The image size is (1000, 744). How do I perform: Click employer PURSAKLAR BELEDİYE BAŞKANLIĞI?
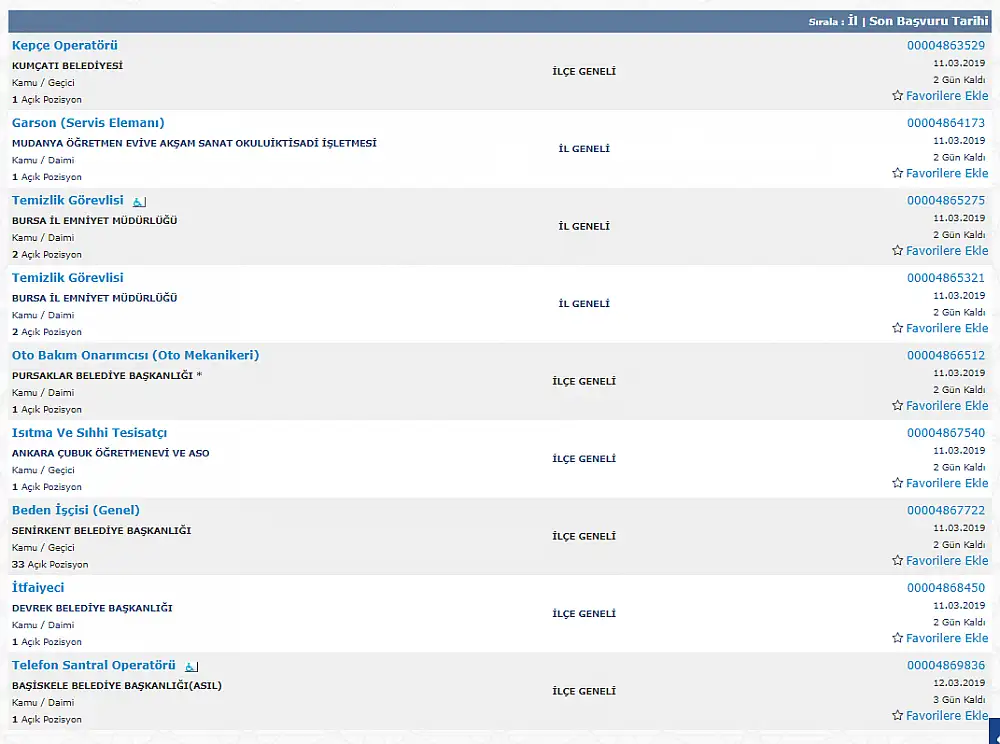pos(107,376)
